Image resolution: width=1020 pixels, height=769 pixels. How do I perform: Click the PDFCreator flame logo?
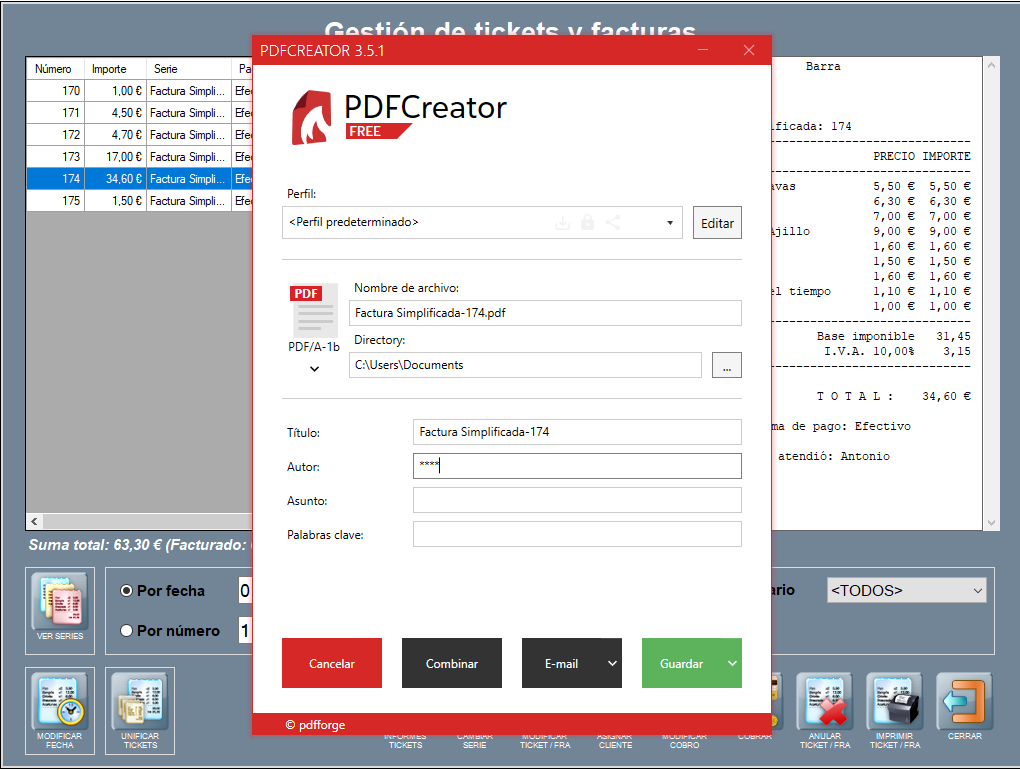pos(312,118)
